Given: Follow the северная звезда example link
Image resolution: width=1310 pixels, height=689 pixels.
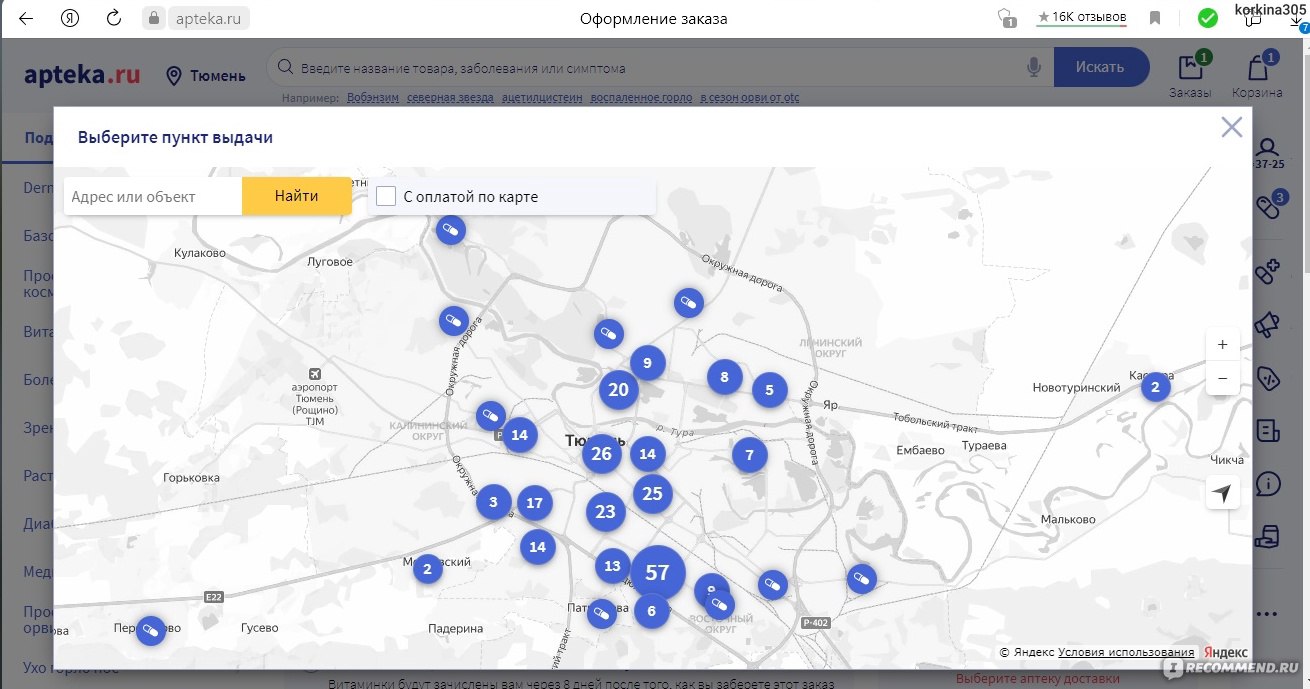Looking at the screenshot, I should (x=450, y=98).
